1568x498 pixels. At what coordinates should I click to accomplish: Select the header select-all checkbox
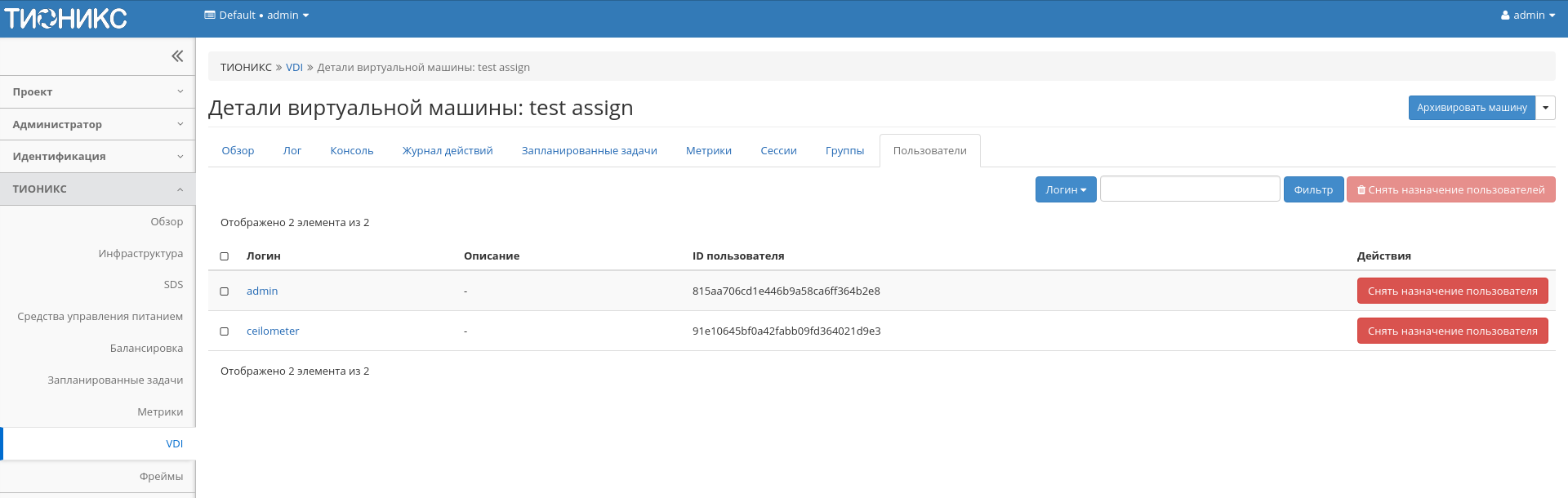coord(225,256)
